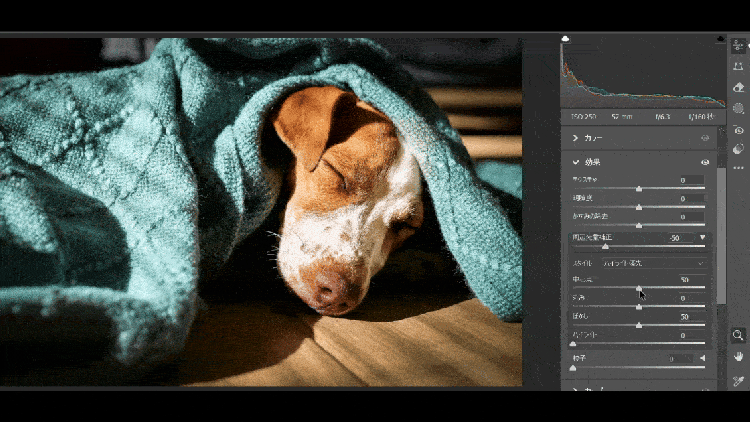Click the 中心点 midpoint slider handle

click(x=639, y=288)
